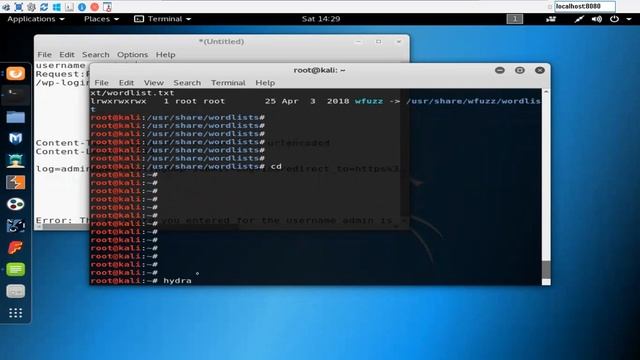Open the terminal window Help menu
Screen dimensions: 640x360
(265, 83)
